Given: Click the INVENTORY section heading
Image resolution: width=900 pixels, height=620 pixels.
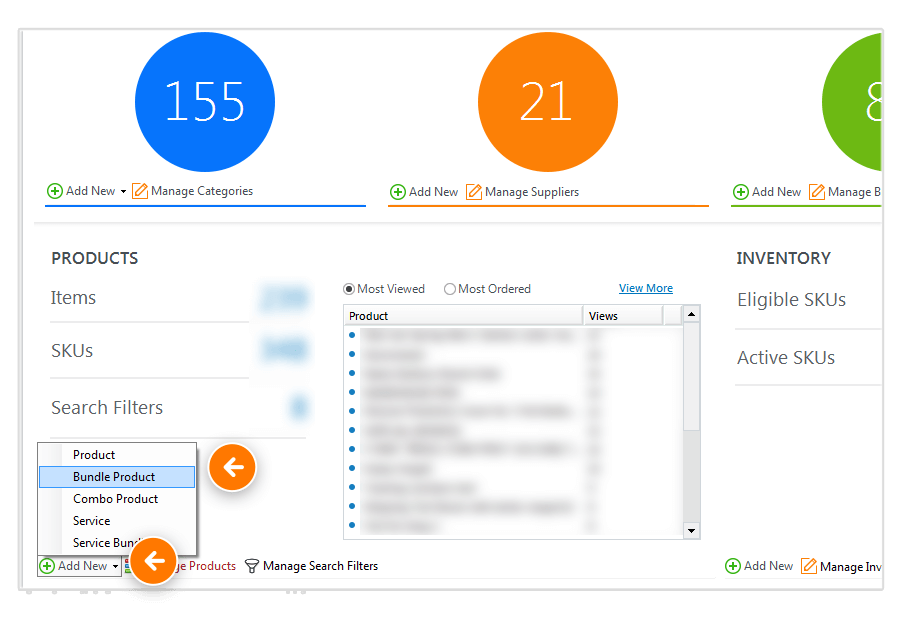Looking at the screenshot, I should [783, 258].
